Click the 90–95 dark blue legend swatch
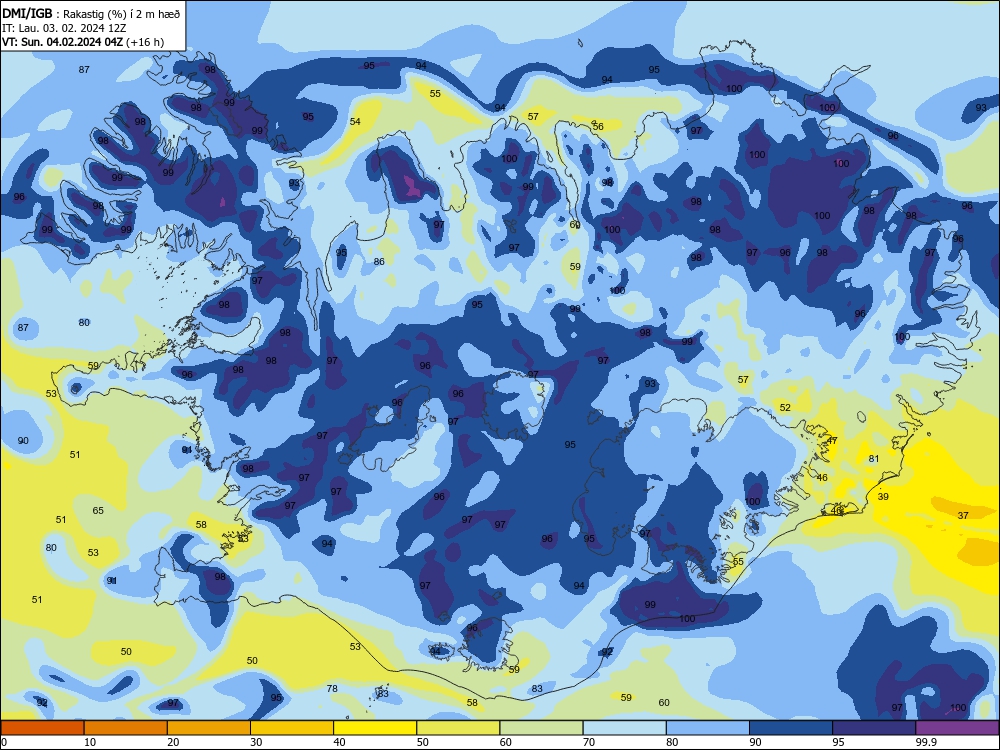1000x750 pixels. [x=791, y=728]
